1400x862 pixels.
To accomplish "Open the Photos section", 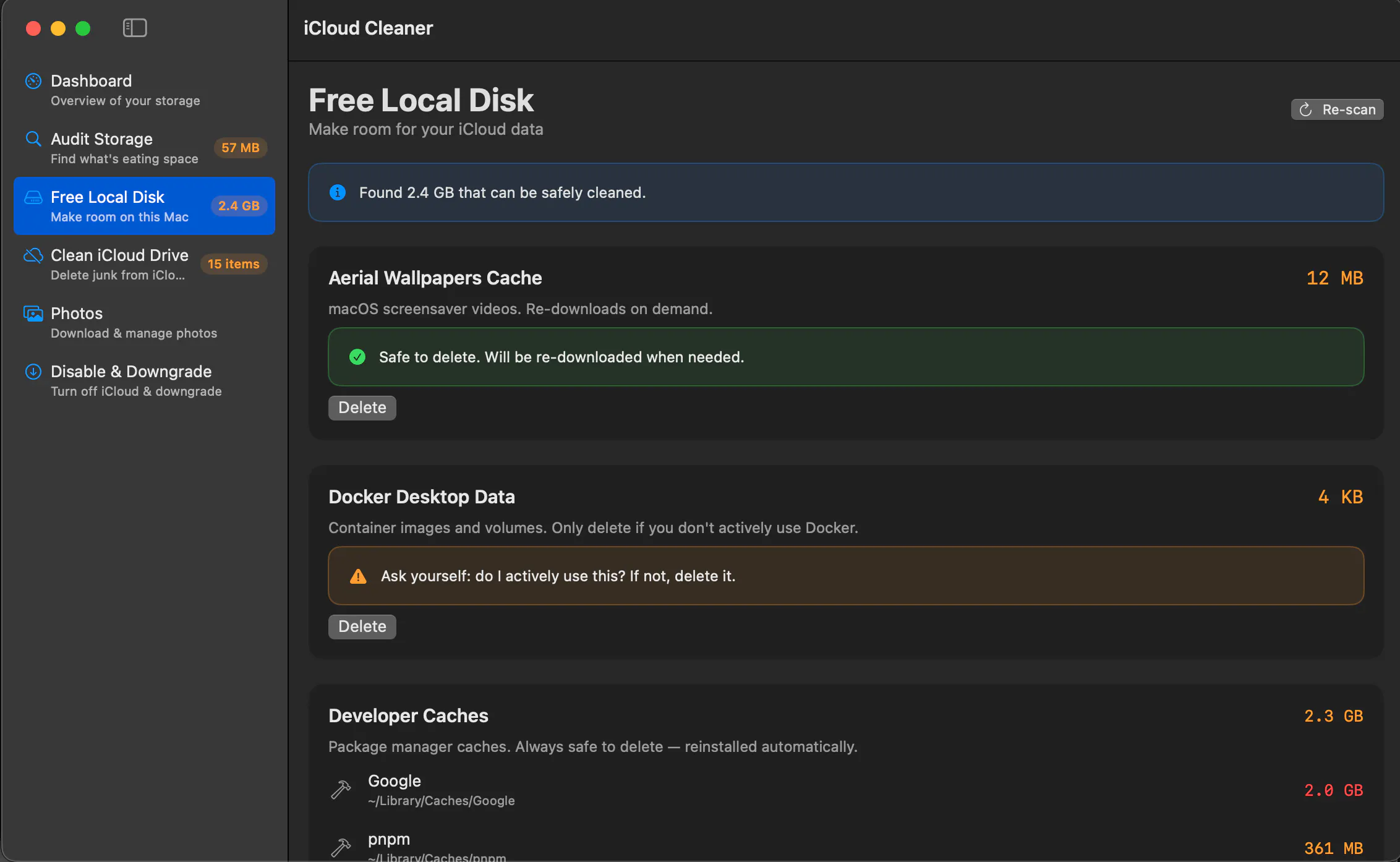I will (144, 322).
